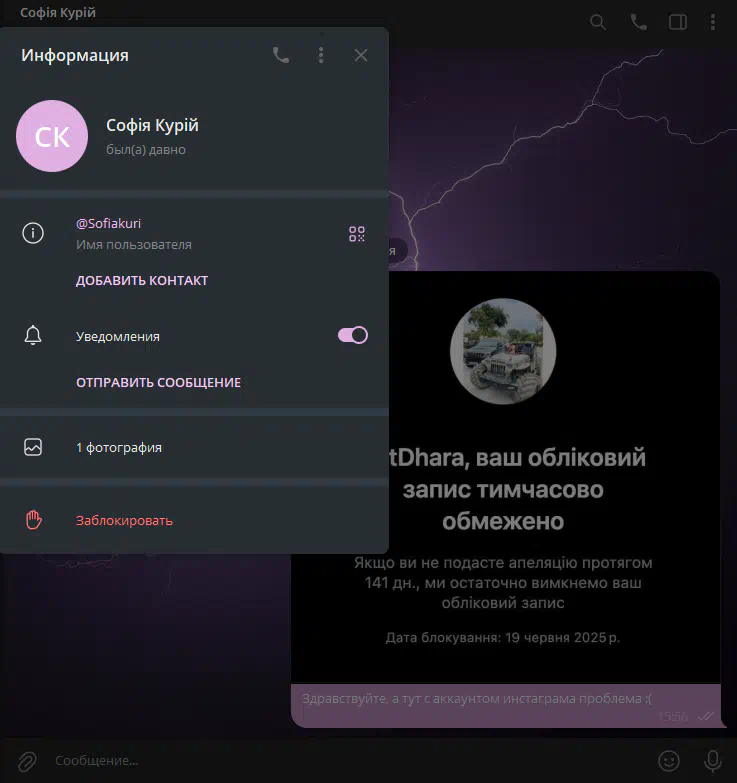Close the Информация panel

[361, 55]
